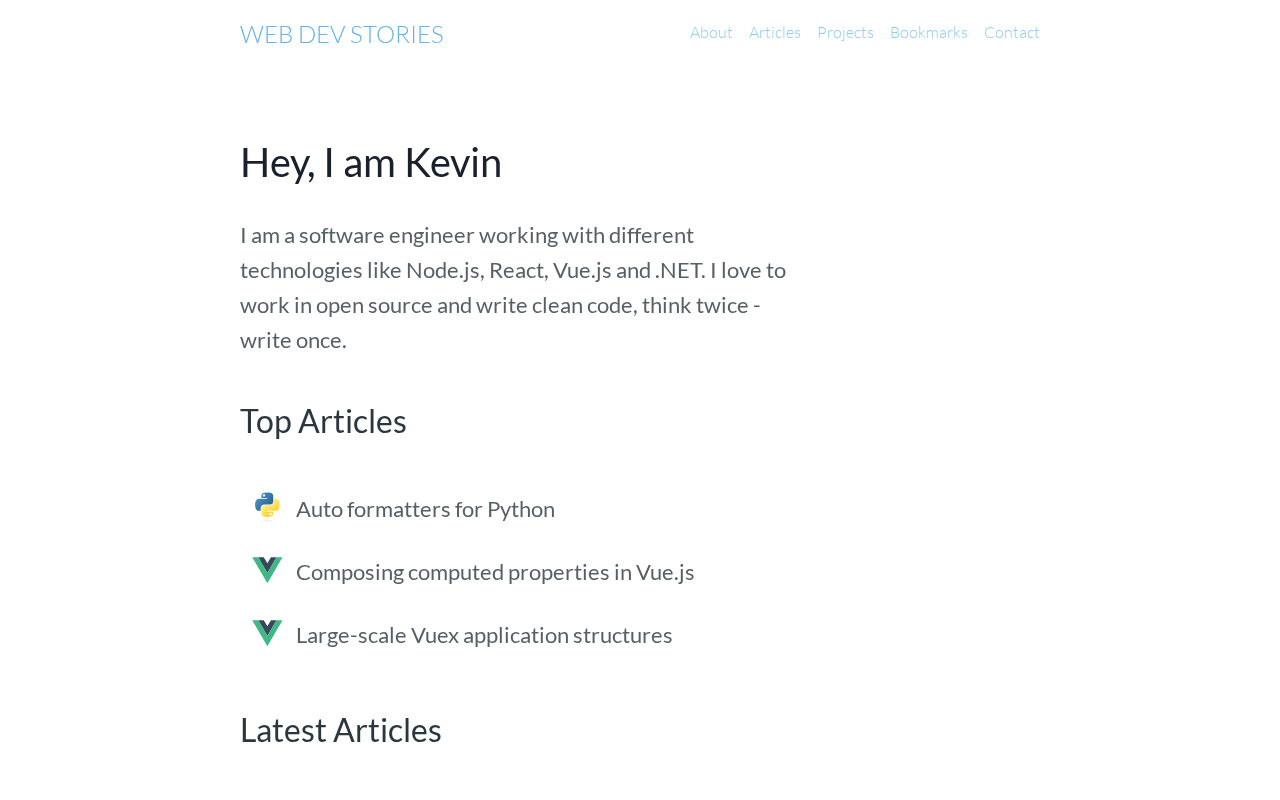
Task: Open the Articles nav item
Action: pos(775,32)
